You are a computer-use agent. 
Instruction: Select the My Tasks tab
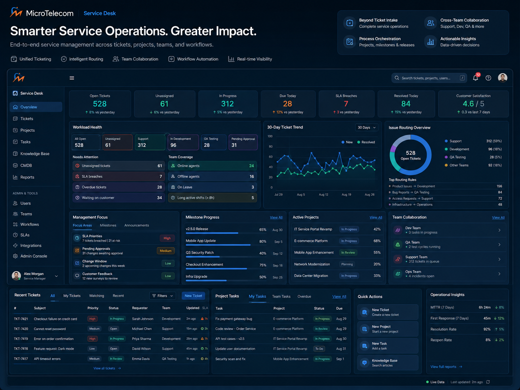[x=257, y=296]
